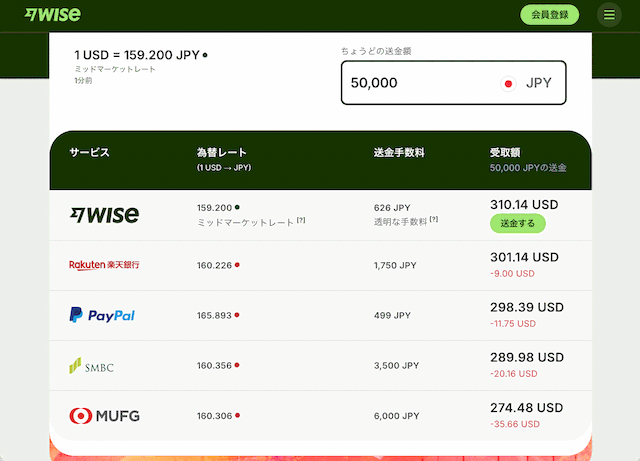Click the -35.66 USD difference
The image size is (640, 461).
(x=515, y=424)
